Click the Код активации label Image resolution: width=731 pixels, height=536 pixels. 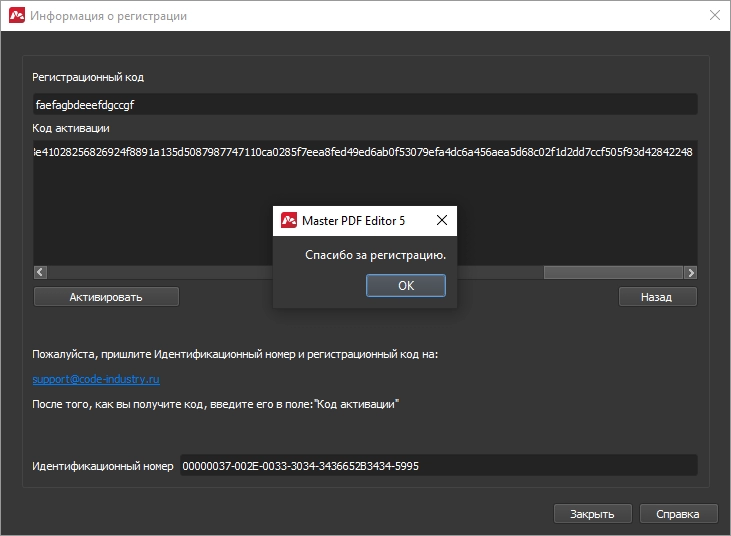pos(71,128)
